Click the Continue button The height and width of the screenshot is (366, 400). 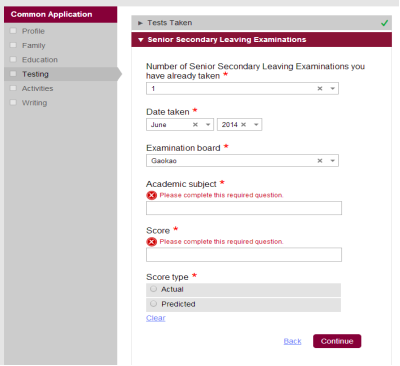coord(337,341)
